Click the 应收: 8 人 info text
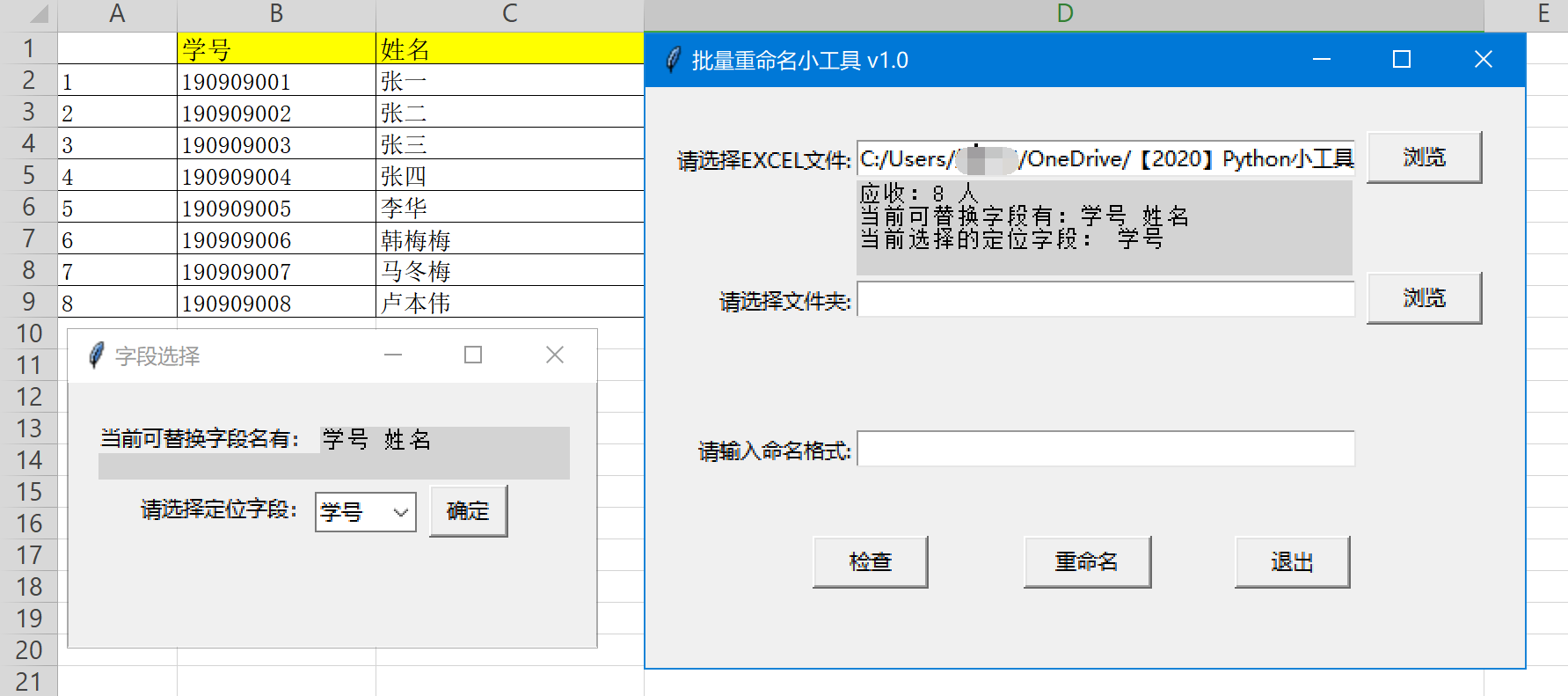Image resolution: width=1568 pixels, height=696 pixels. coord(918,193)
